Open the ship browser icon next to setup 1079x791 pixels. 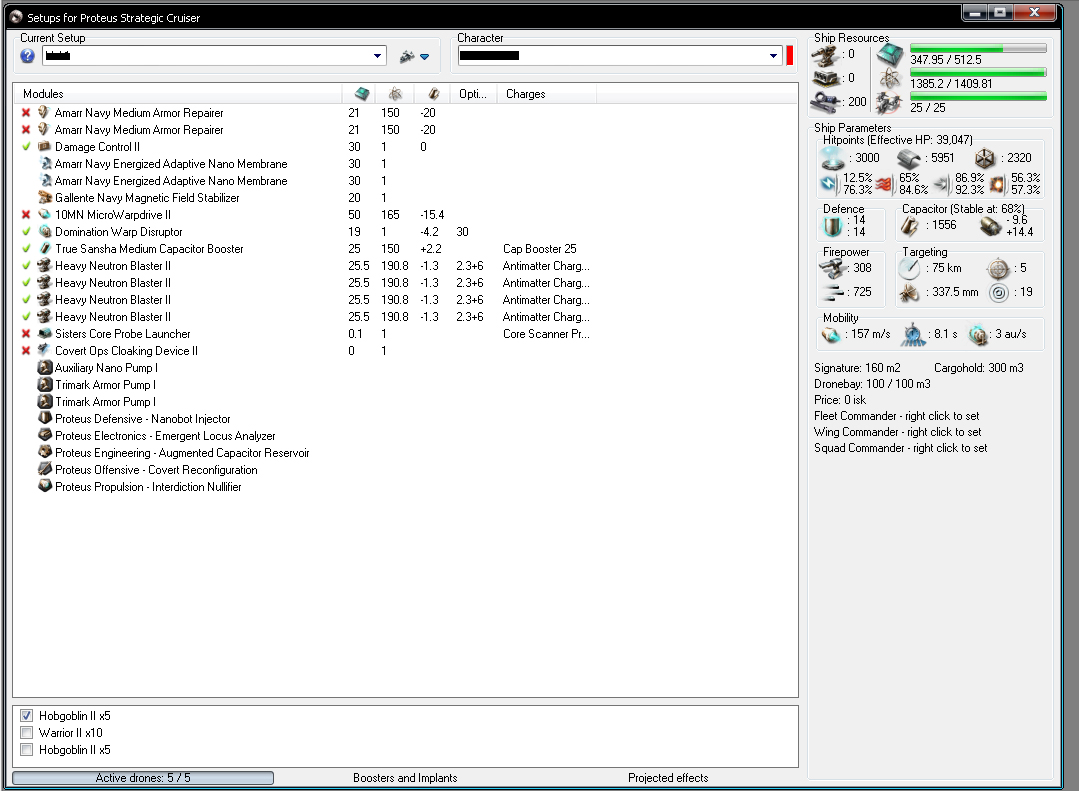click(x=407, y=56)
